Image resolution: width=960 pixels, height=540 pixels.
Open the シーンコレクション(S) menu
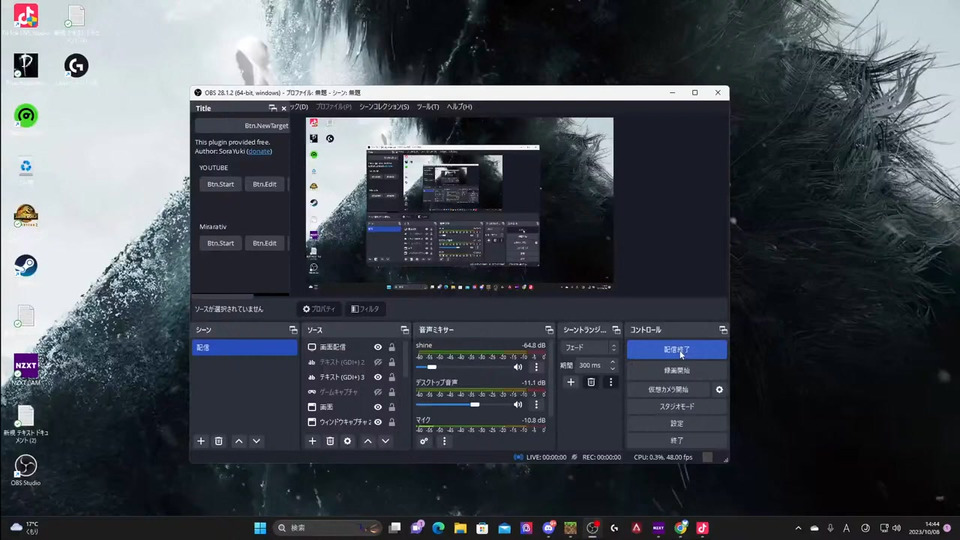[383, 107]
